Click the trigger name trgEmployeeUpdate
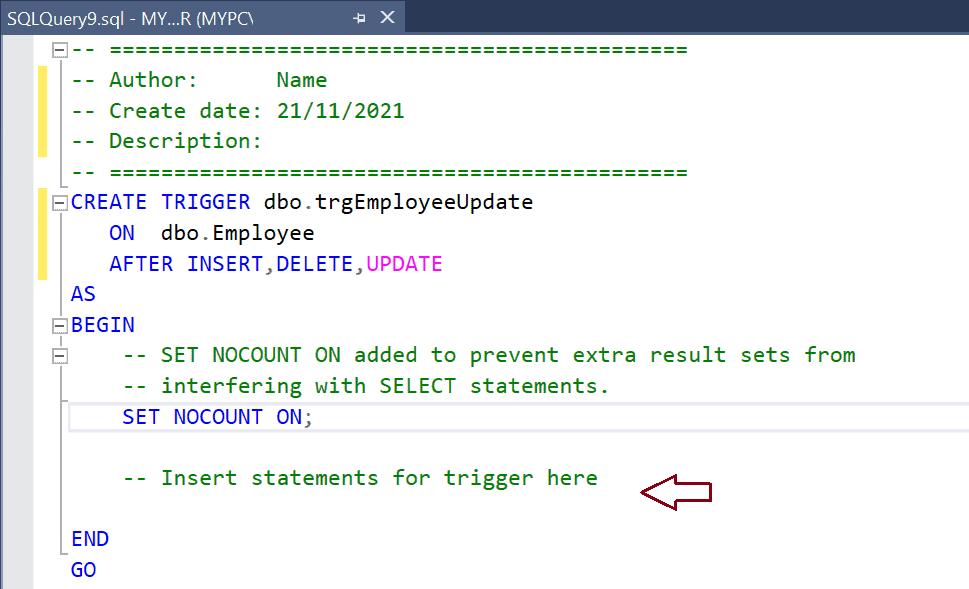This screenshot has width=969, height=589. (x=423, y=203)
